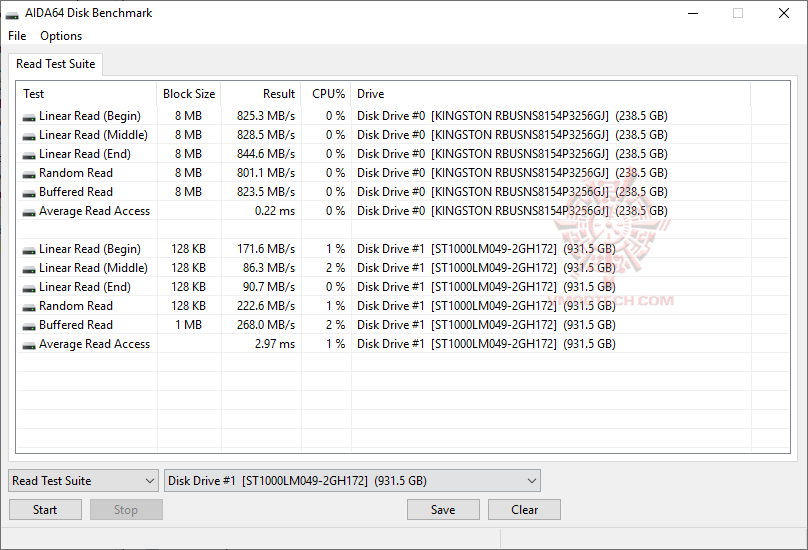
Task: Click the 1 MB block size cell
Action: pyautogui.click(x=189, y=325)
